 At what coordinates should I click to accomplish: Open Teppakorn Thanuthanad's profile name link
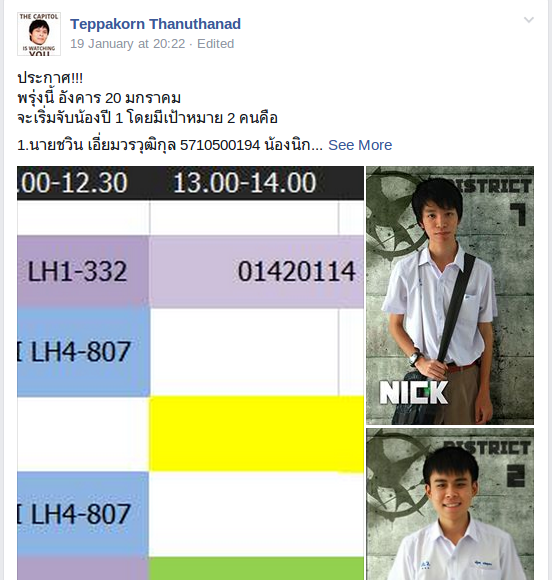click(155, 24)
